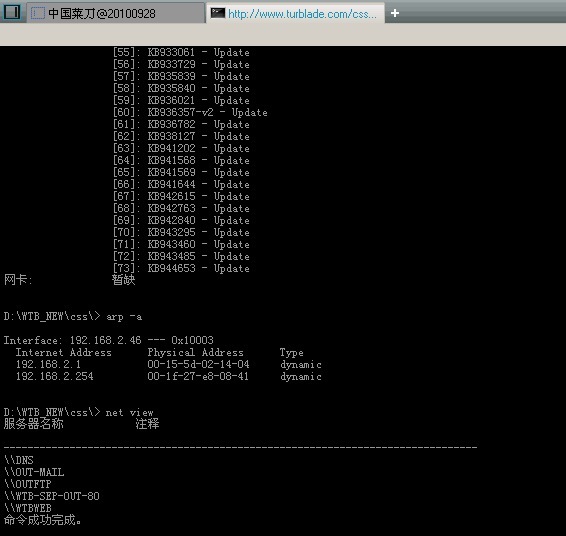This screenshot has width=566, height=536.
Task: Click the Interface 192.168.2.46 line
Action: click(109, 340)
